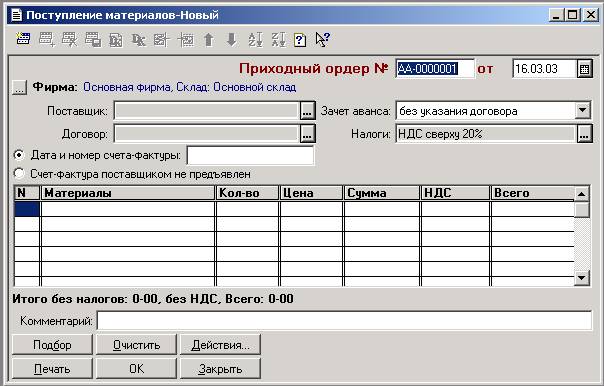The image size is (604, 386).
Task: Activate the context help pointer icon
Action: pyautogui.click(x=323, y=39)
